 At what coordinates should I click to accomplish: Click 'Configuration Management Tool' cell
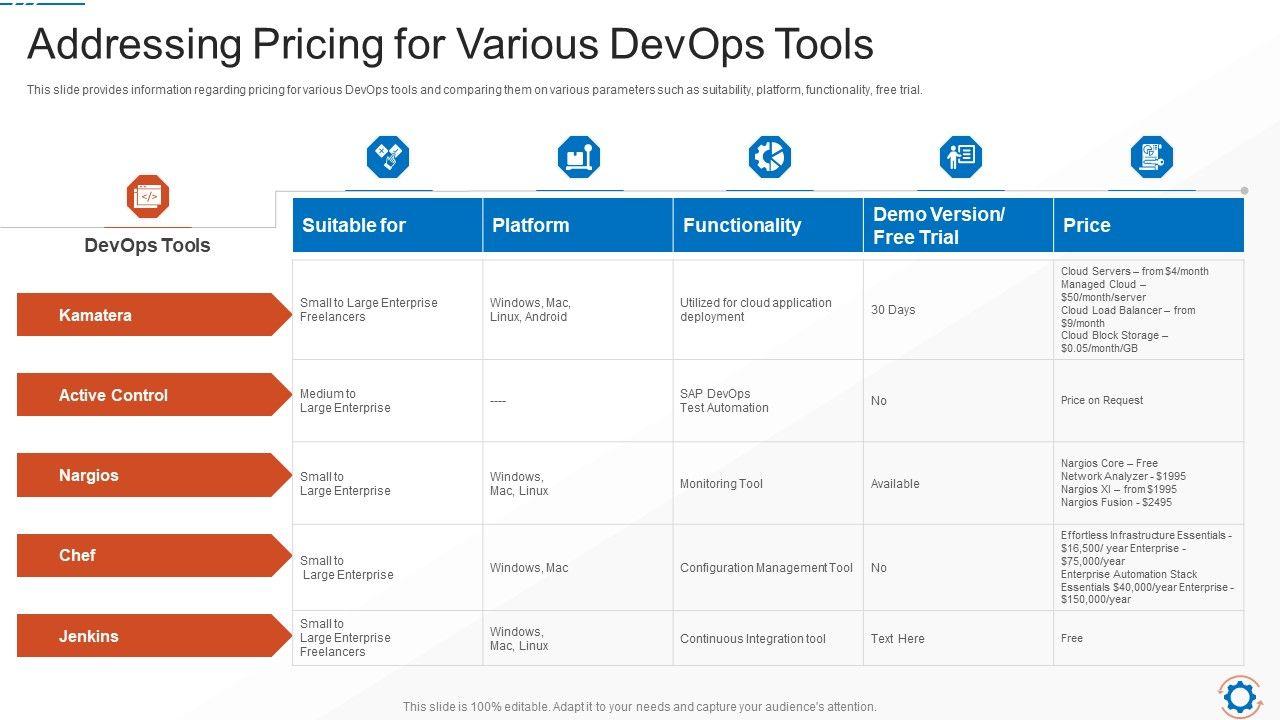click(766, 568)
